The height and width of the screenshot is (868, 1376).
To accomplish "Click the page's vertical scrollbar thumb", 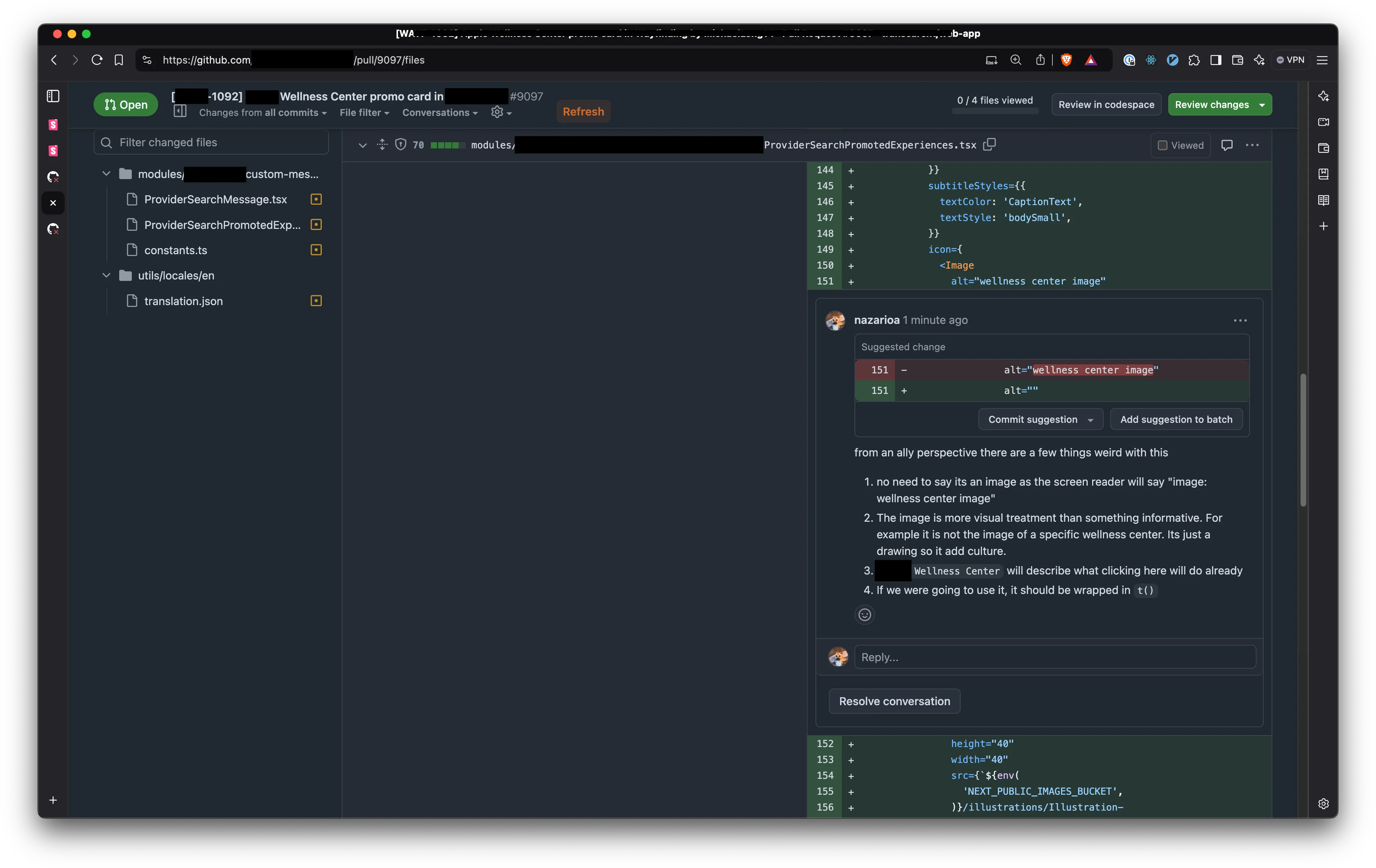I will (1303, 439).
